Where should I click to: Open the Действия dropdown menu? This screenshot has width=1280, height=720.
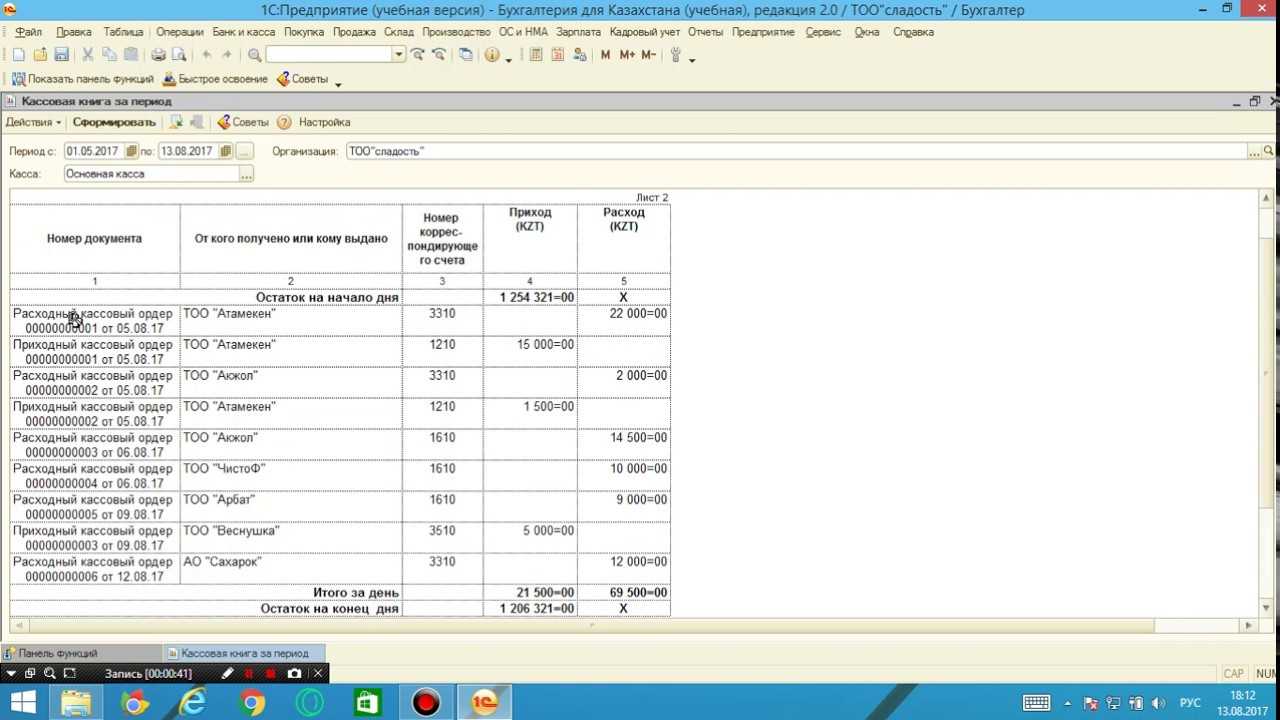33,122
